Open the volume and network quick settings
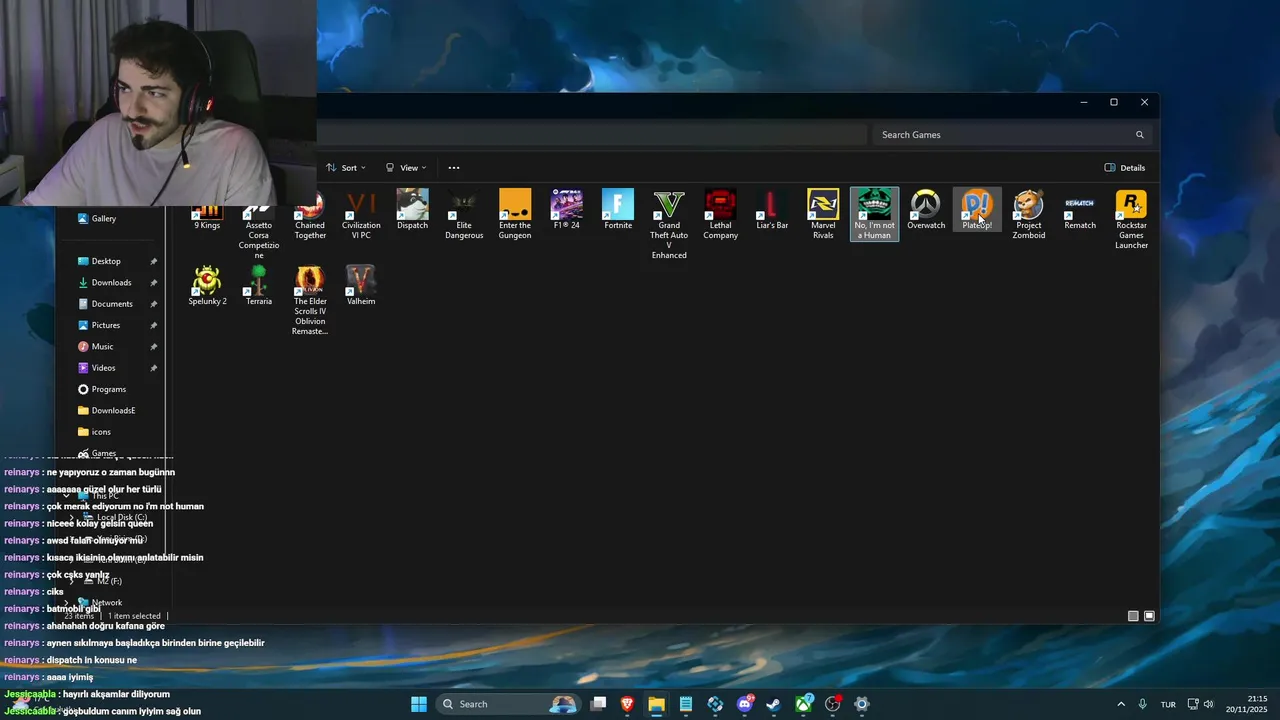This screenshot has width=1280, height=720. click(x=1200, y=704)
